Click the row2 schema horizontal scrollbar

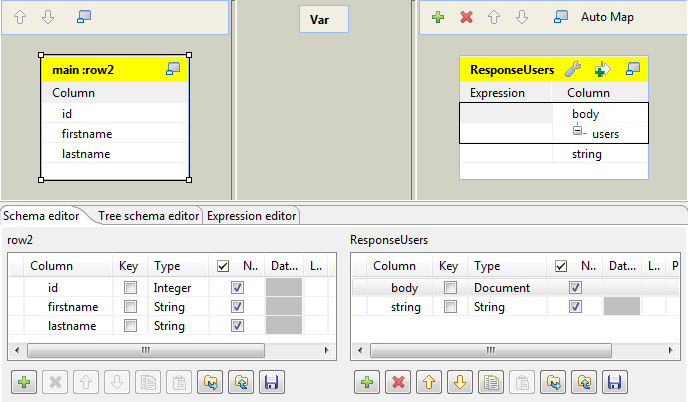click(145, 350)
